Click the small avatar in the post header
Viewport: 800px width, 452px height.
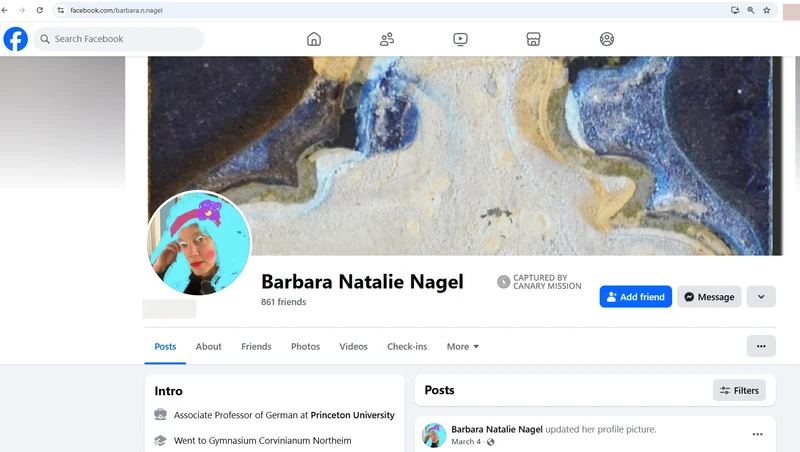point(434,435)
